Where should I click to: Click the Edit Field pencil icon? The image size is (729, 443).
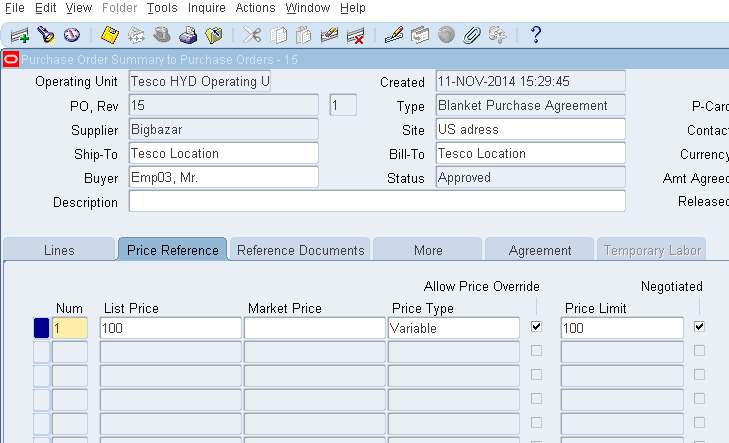tap(394, 35)
